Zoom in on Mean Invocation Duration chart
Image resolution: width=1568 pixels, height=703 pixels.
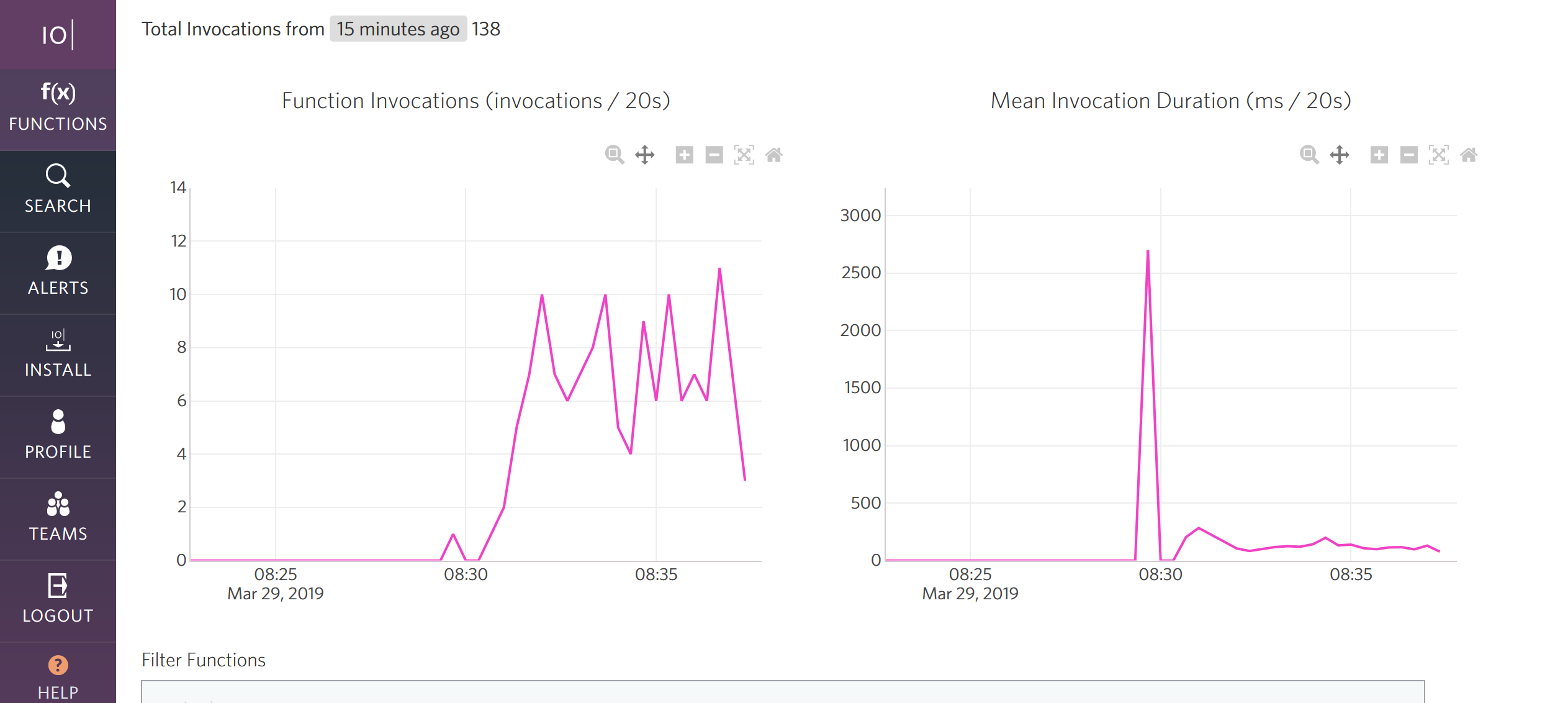point(1379,155)
